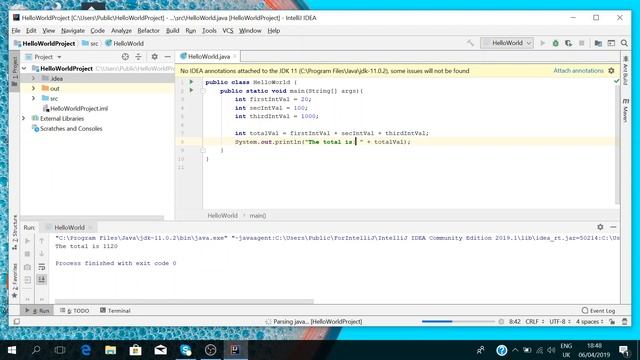
Task: Expand the .idea folder
Action: 33,78
